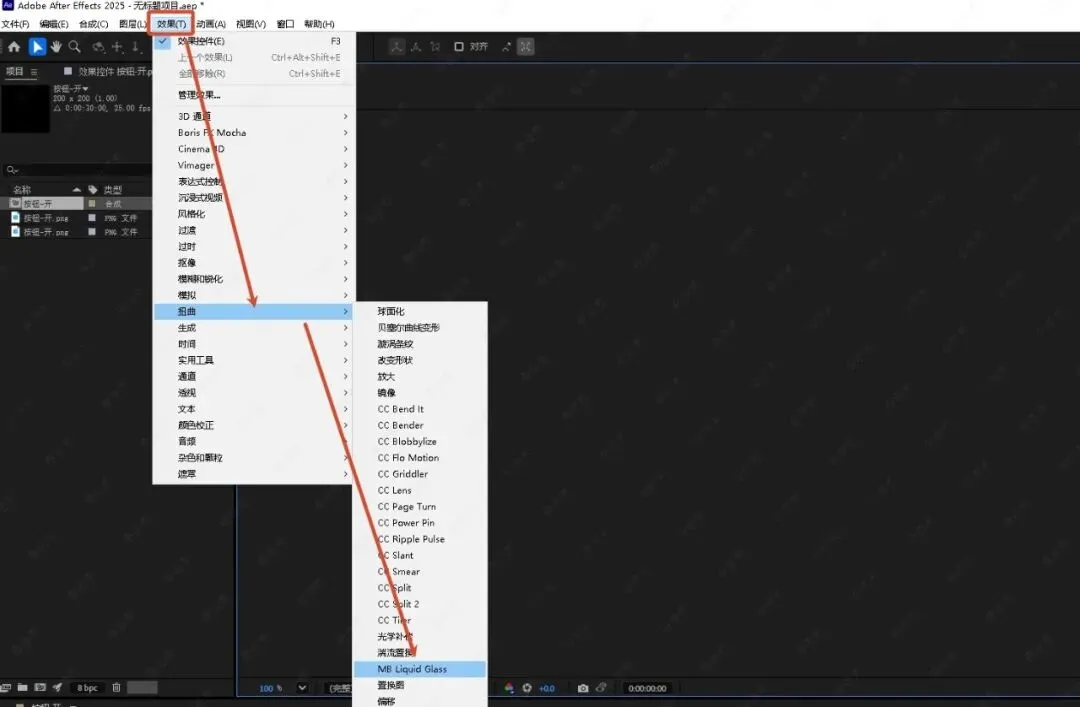This screenshot has width=1080, height=707.
Task: Open the 动画(A) menu
Action: [x=211, y=23]
